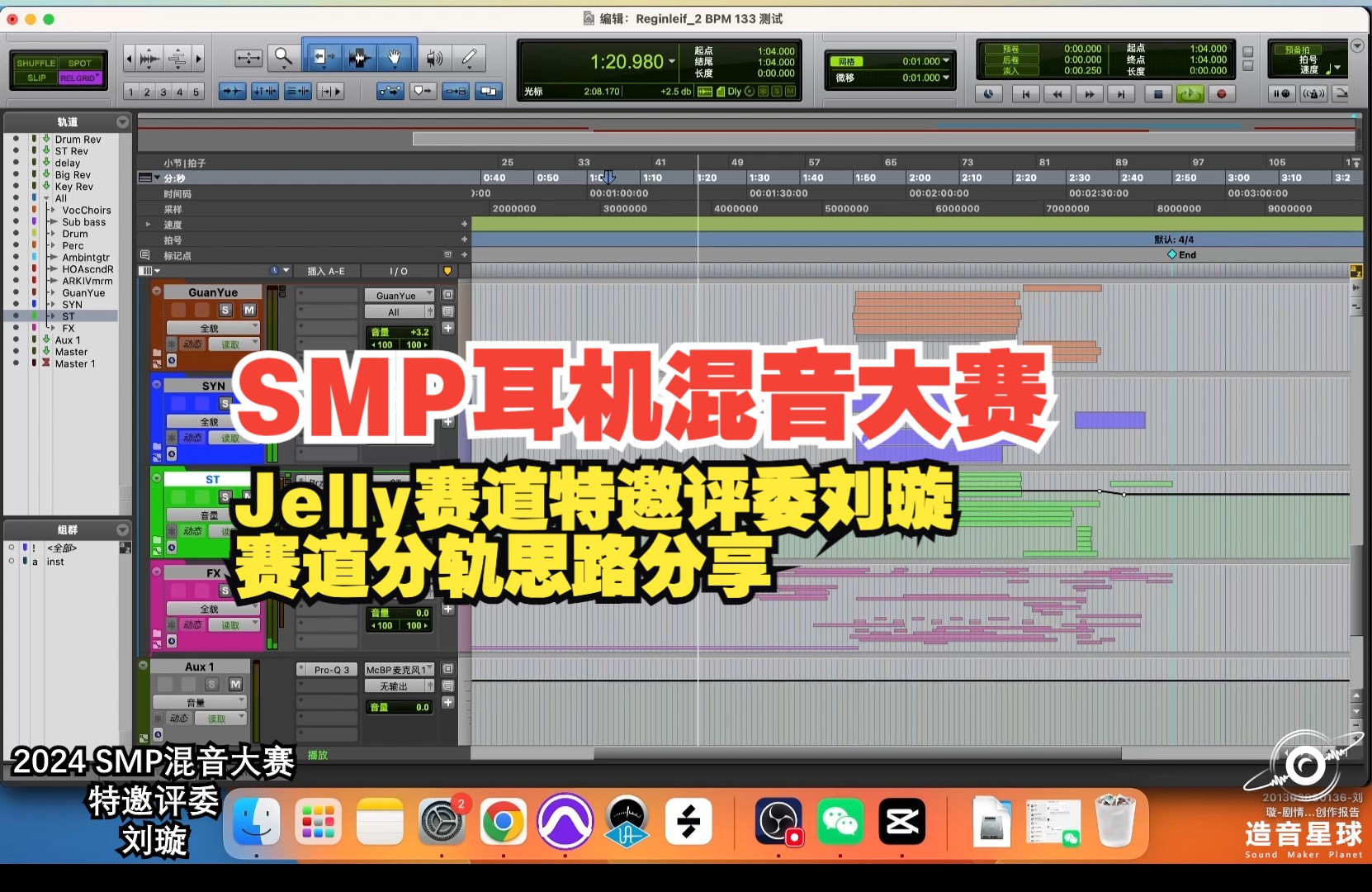
Task: Click the Go to End button
Action: (1122, 94)
